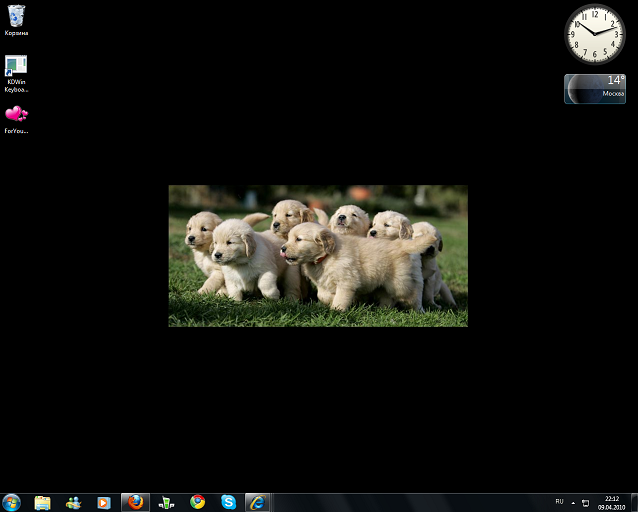Open the taskbar date and time
Image resolution: width=638 pixels, height=512 pixels.
[x=611, y=502]
